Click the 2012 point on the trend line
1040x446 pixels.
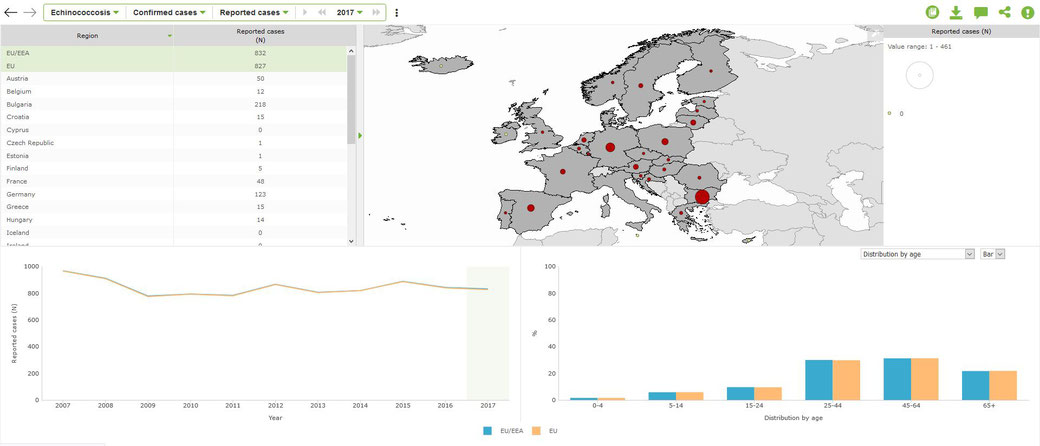pyautogui.click(x=275, y=284)
